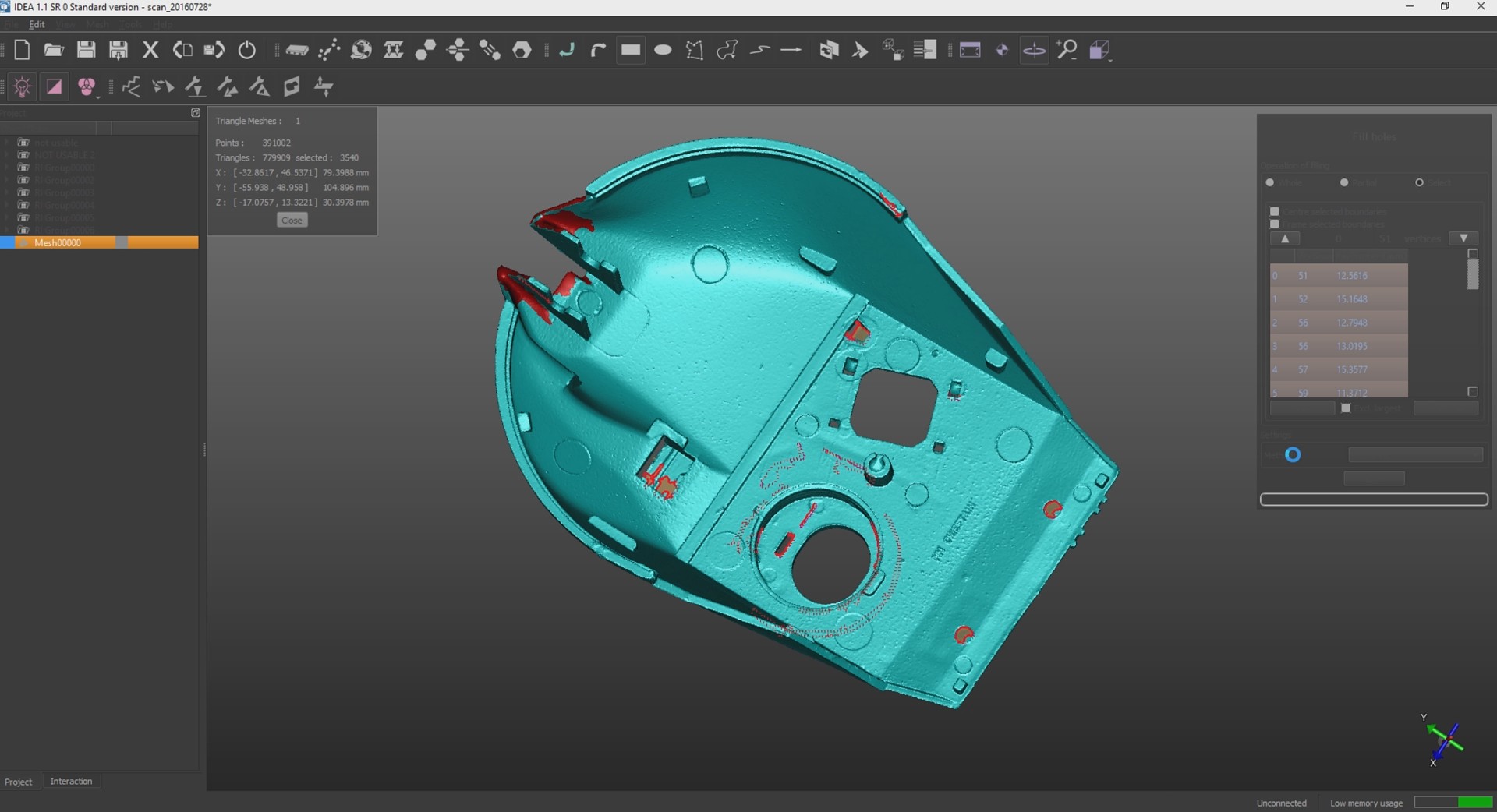
Task: Select the polygon selection tool
Action: coord(695,50)
